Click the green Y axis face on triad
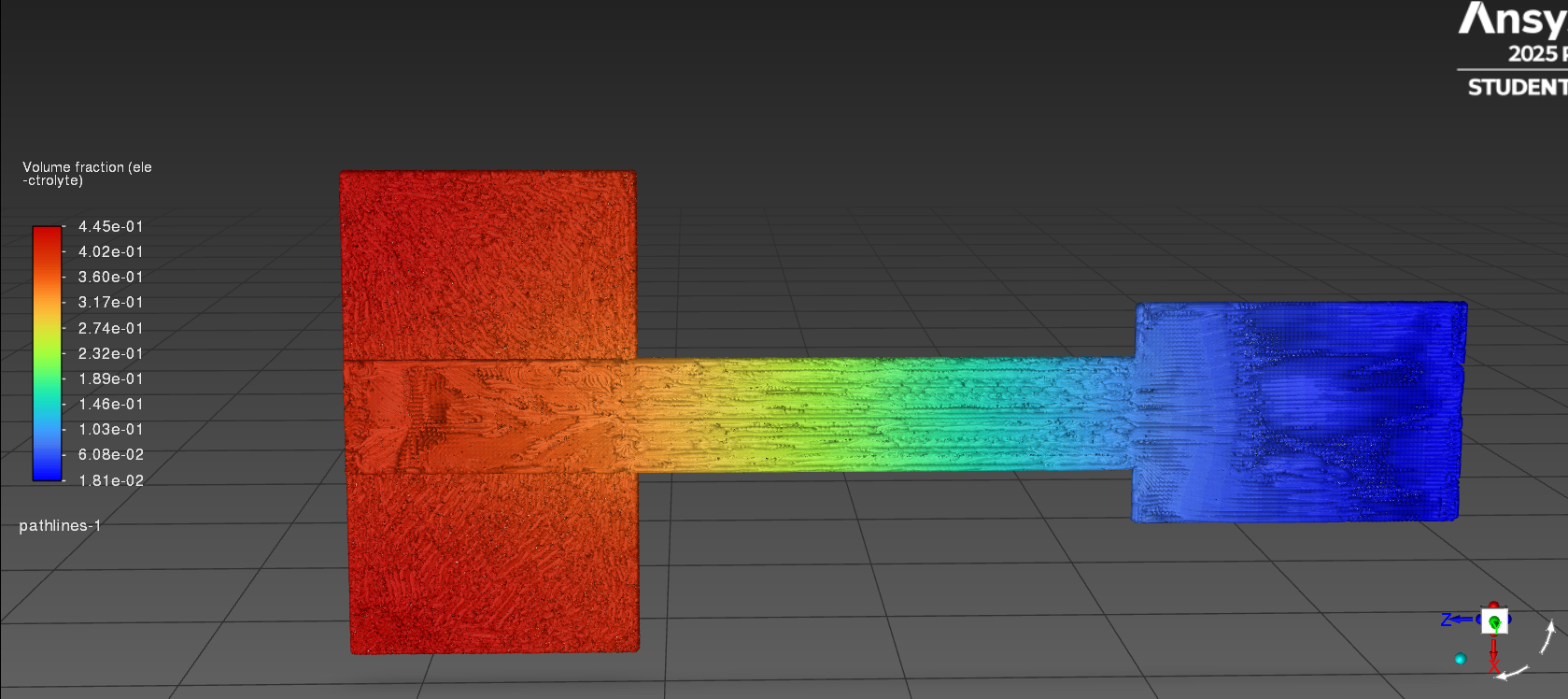Image resolution: width=1568 pixels, height=699 pixels. 1494,621
